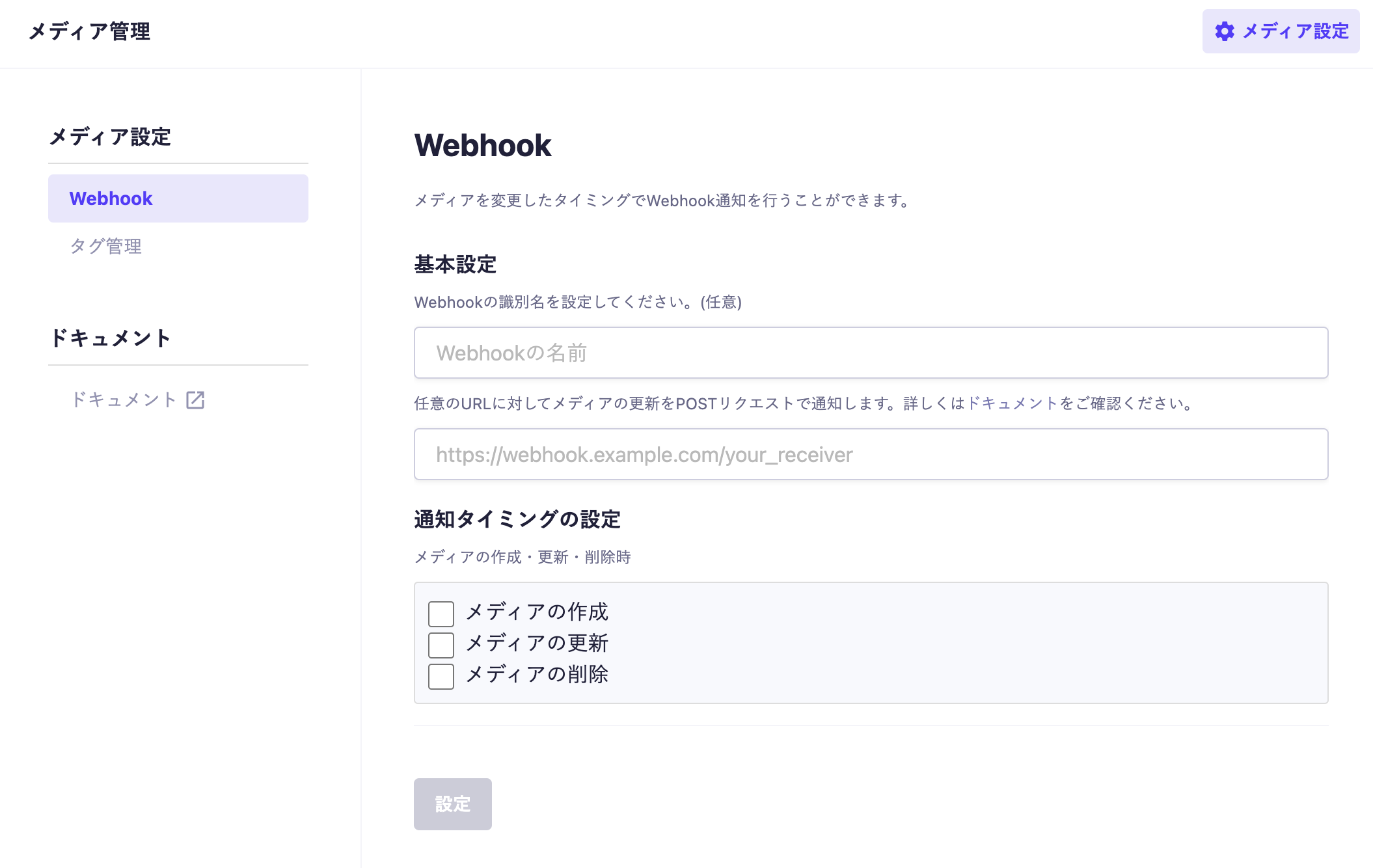The image size is (1373, 868).
Task: Click the 基本設定 section heading
Action: click(455, 265)
